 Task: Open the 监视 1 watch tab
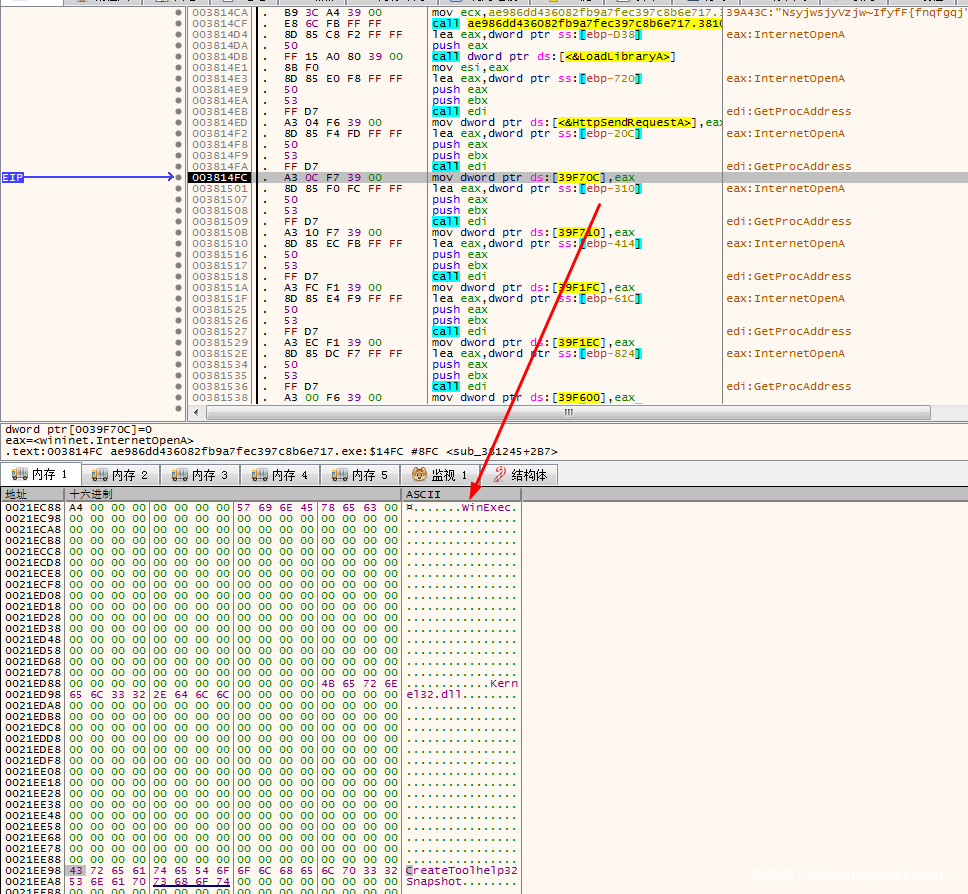(x=440, y=475)
